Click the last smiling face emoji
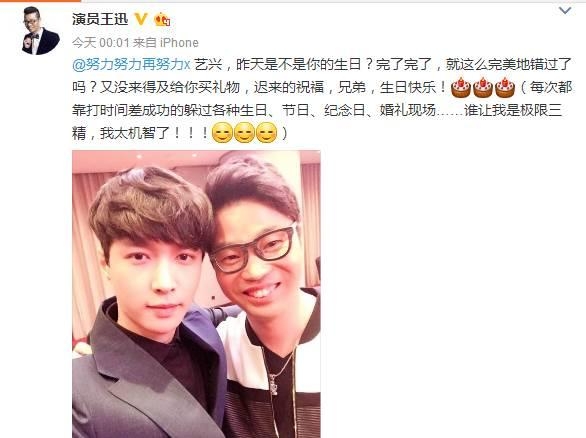The image size is (586, 438). pos(266,133)
